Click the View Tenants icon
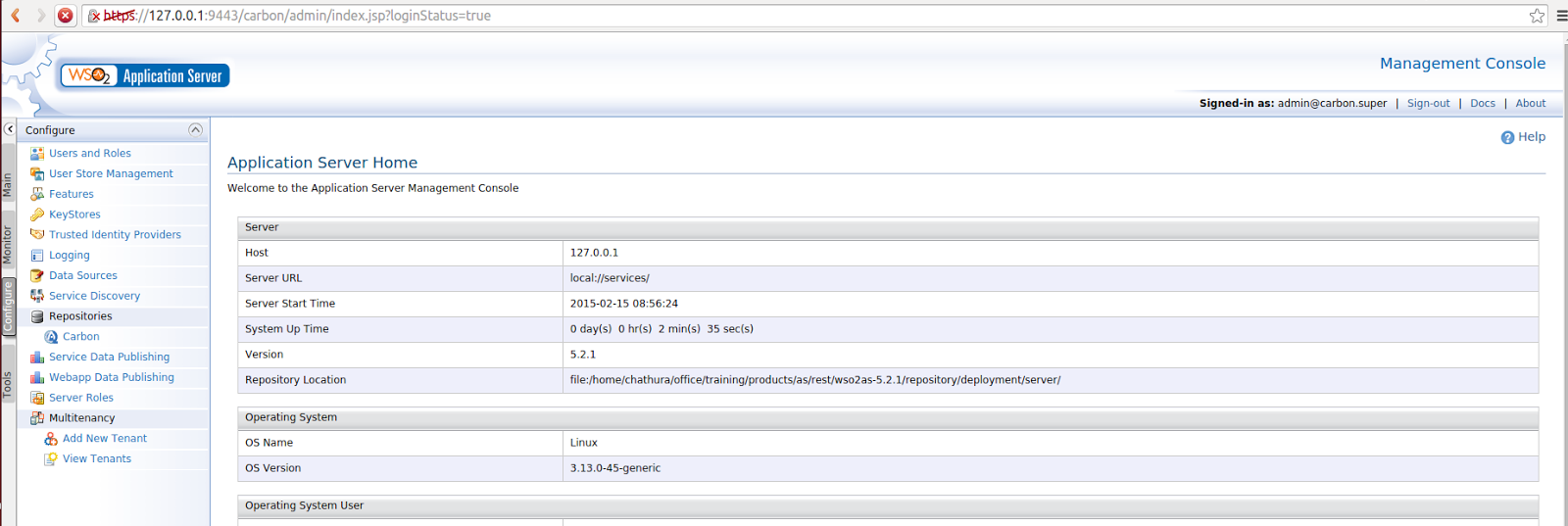Image resolution: width=1568 pixels, height=526 pixels. (51, 458)
